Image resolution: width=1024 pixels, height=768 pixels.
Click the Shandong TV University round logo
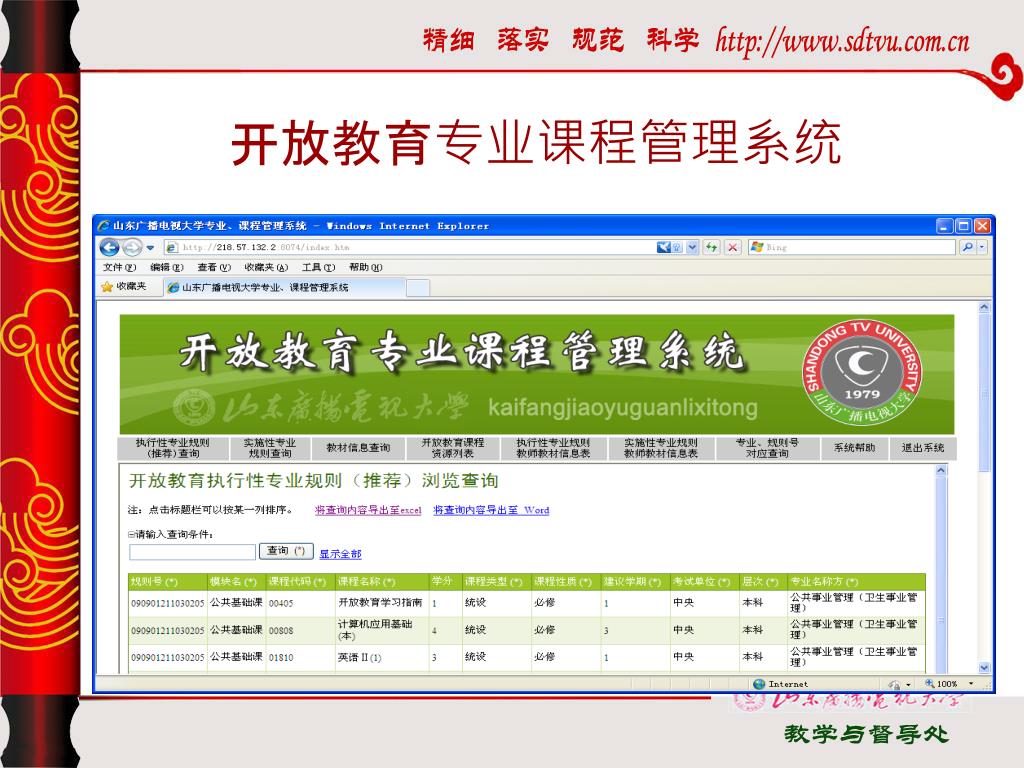863,374
